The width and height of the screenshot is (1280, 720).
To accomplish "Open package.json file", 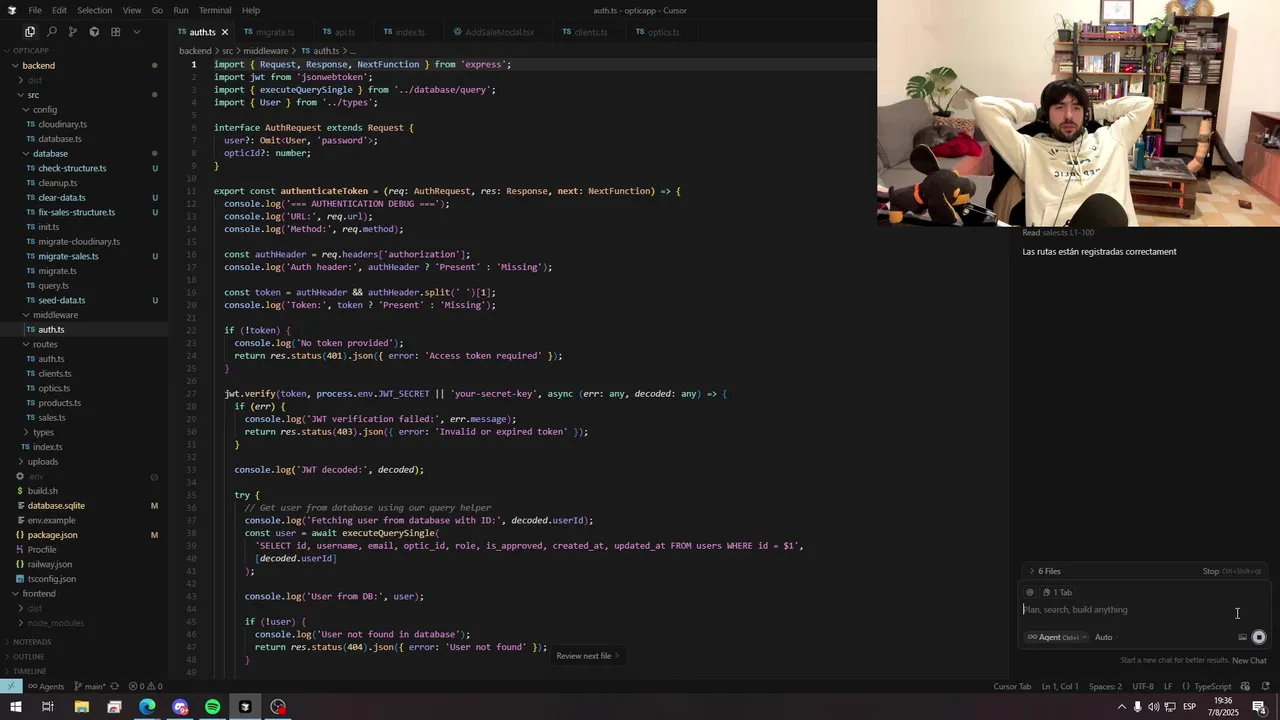I will click(x=52, y=535).
